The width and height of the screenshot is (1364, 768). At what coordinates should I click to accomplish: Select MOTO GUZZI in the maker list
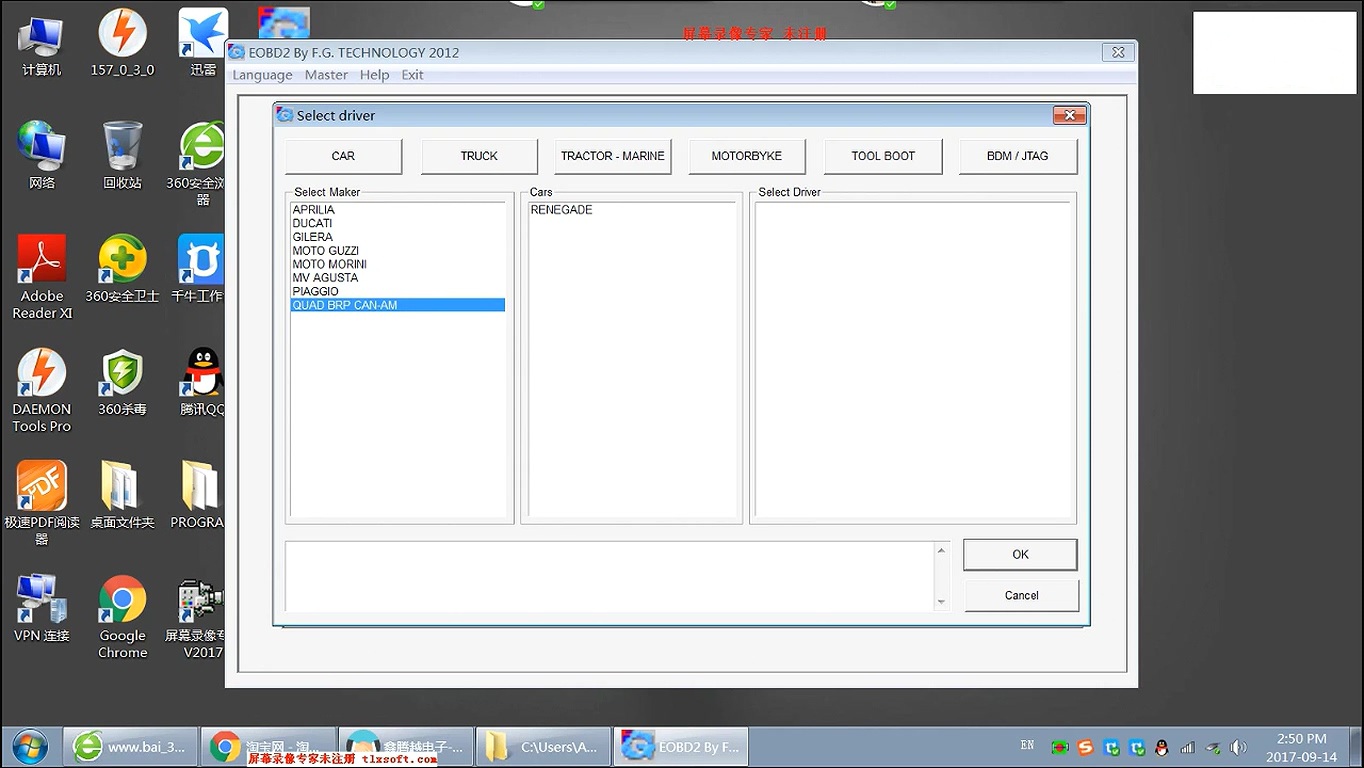click(x=398, y=251)
